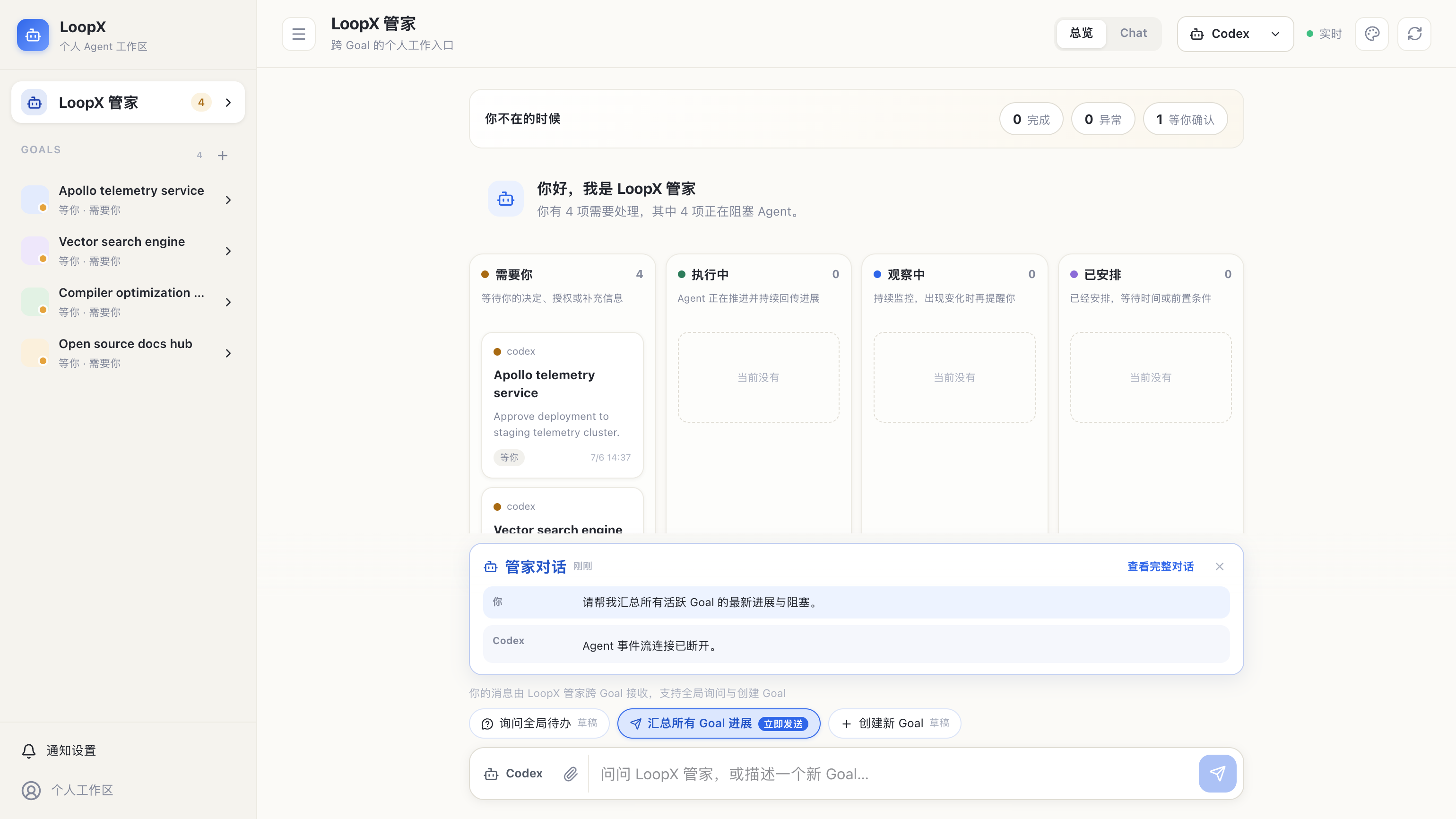Click the 等你 tag on Apollo card
The width and height of the screenshot is (1456, 819).
point(509,457)
